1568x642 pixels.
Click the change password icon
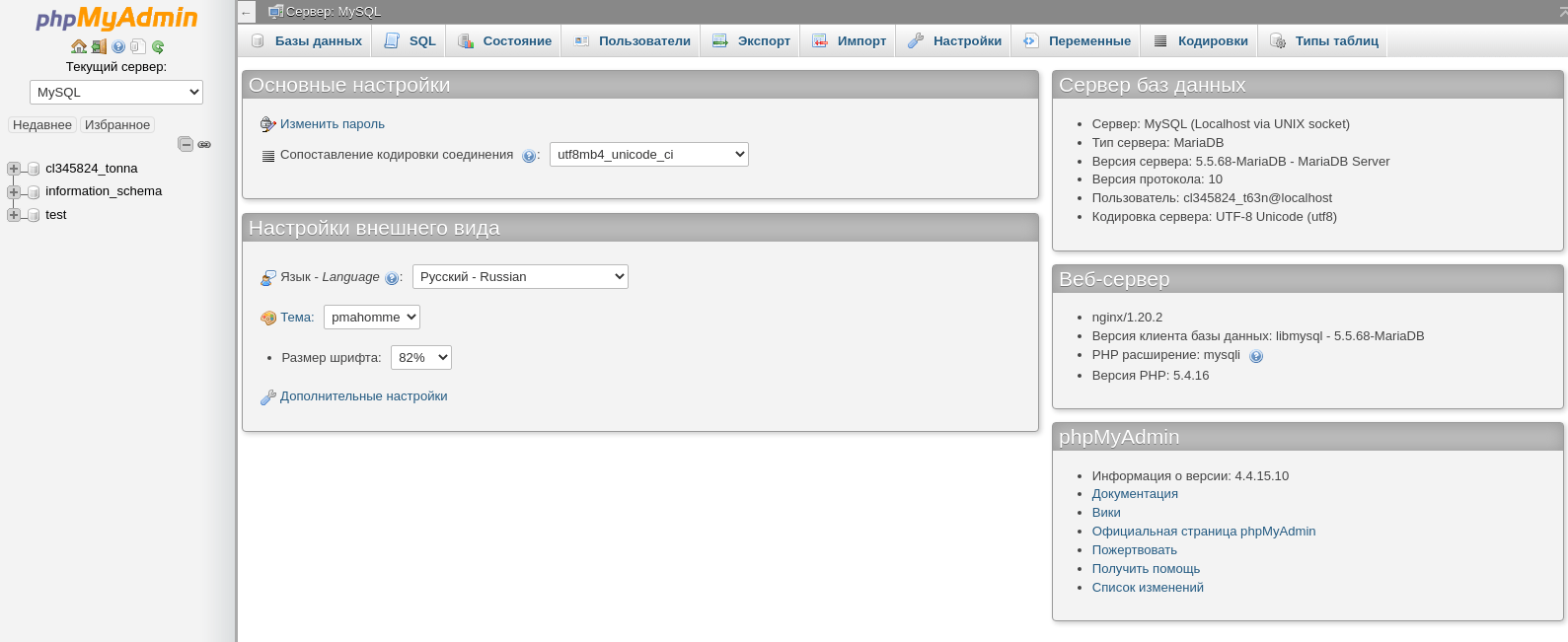click(267, 124)
